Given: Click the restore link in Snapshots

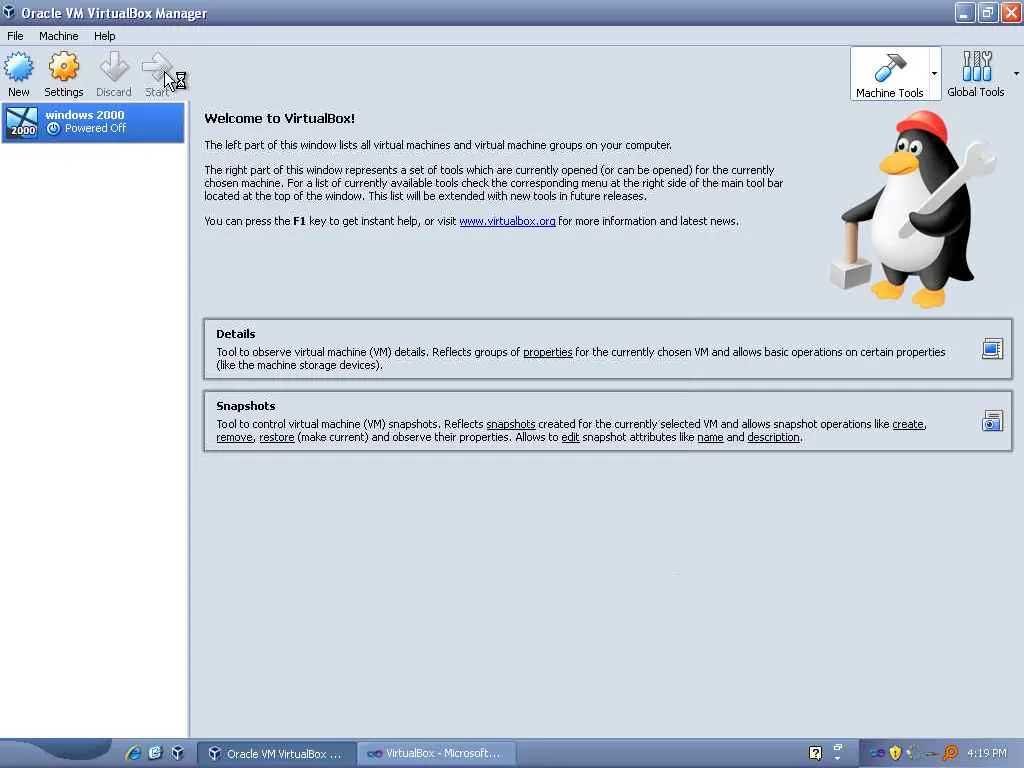Looking at the screenshot, I should (x=277, y=438).
